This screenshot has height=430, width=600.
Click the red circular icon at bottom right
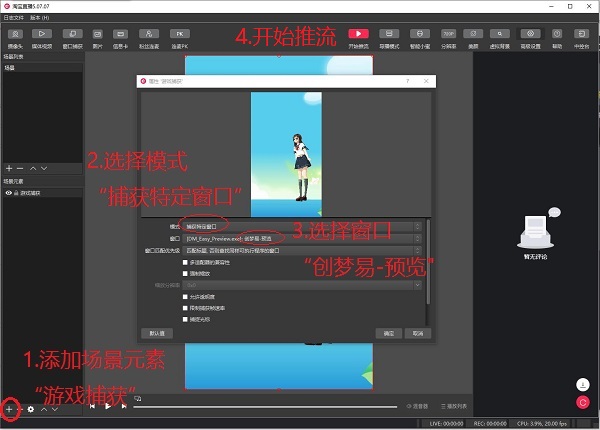581,402
